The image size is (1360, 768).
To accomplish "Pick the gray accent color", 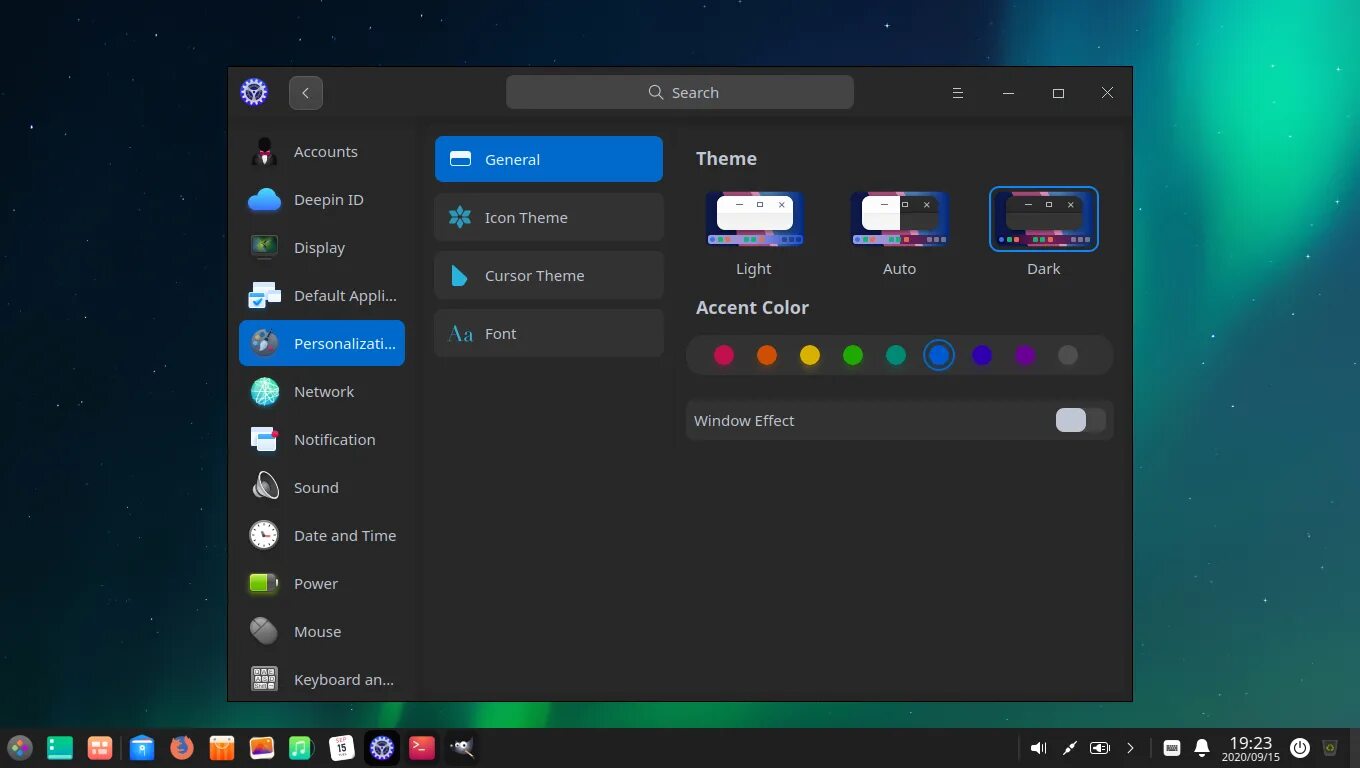I will click(1068, 355).
